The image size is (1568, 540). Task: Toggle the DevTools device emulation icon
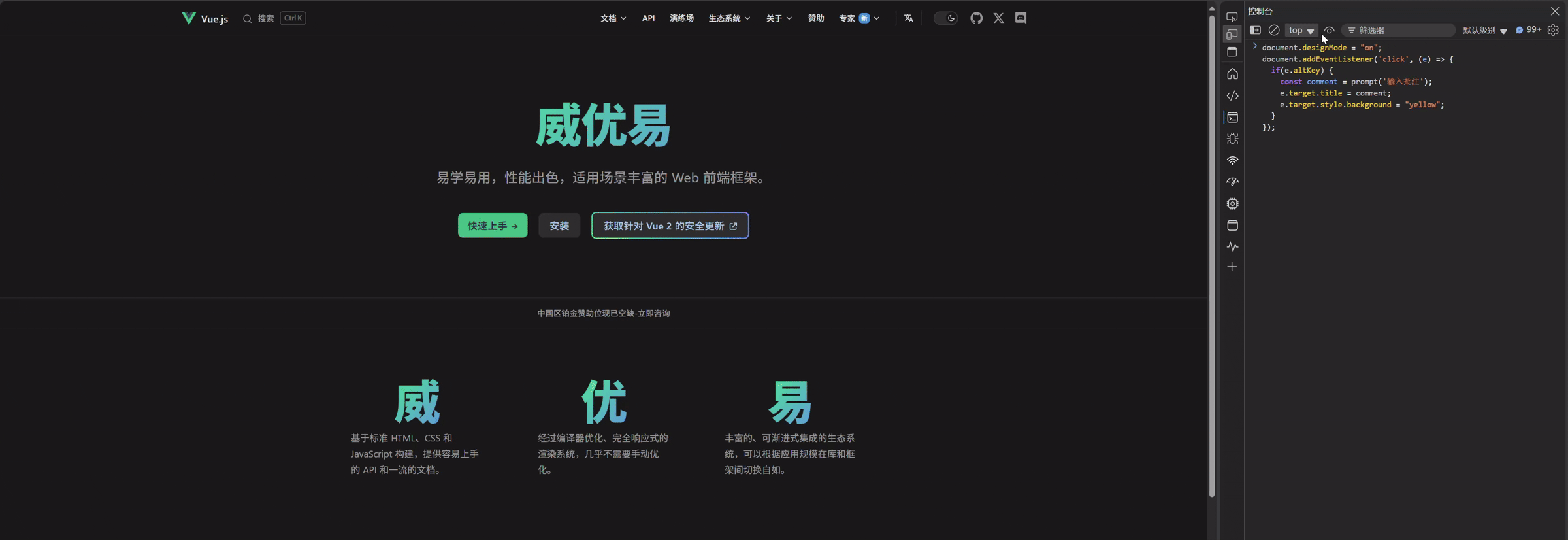click(x=1232, y=34)
